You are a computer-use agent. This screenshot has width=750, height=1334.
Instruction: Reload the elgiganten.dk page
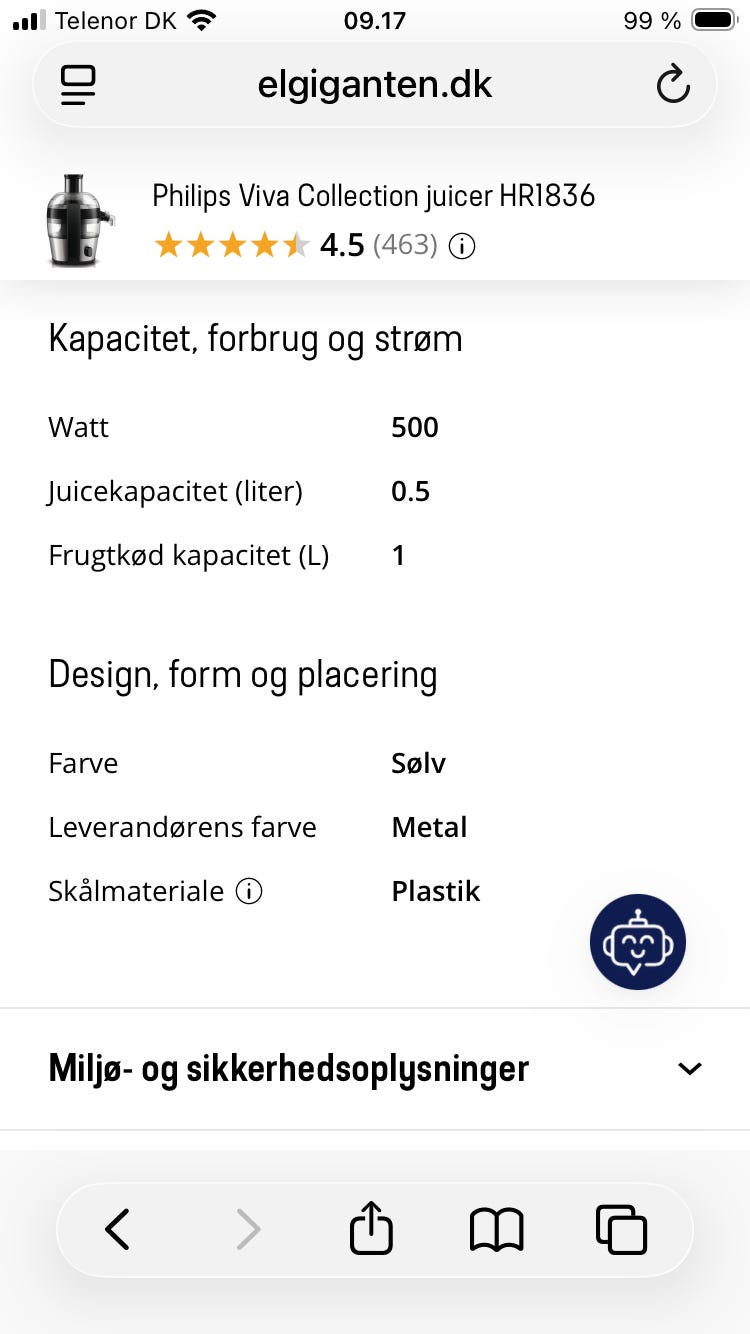tap(673, 84)
